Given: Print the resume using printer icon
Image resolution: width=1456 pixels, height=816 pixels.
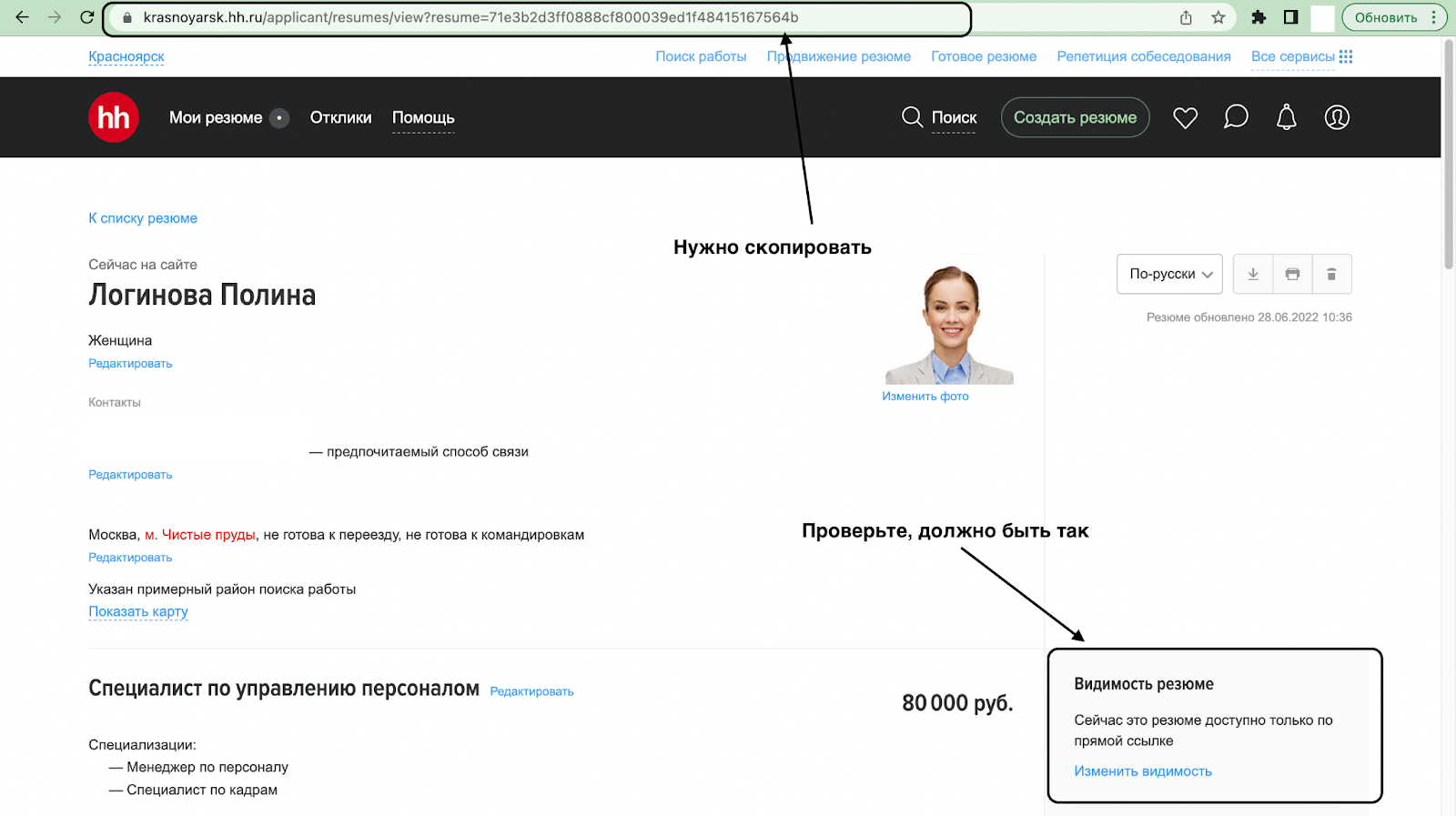Looking at the screenshot, I should click(1292, 274).
